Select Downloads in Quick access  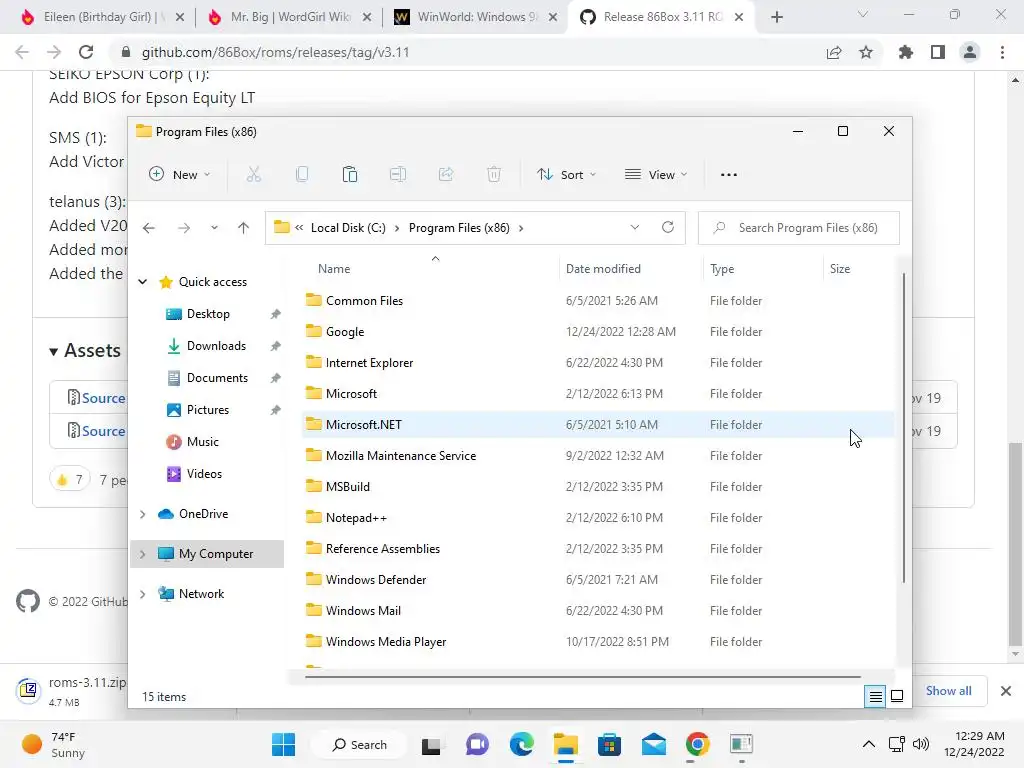tap(216, 346)
